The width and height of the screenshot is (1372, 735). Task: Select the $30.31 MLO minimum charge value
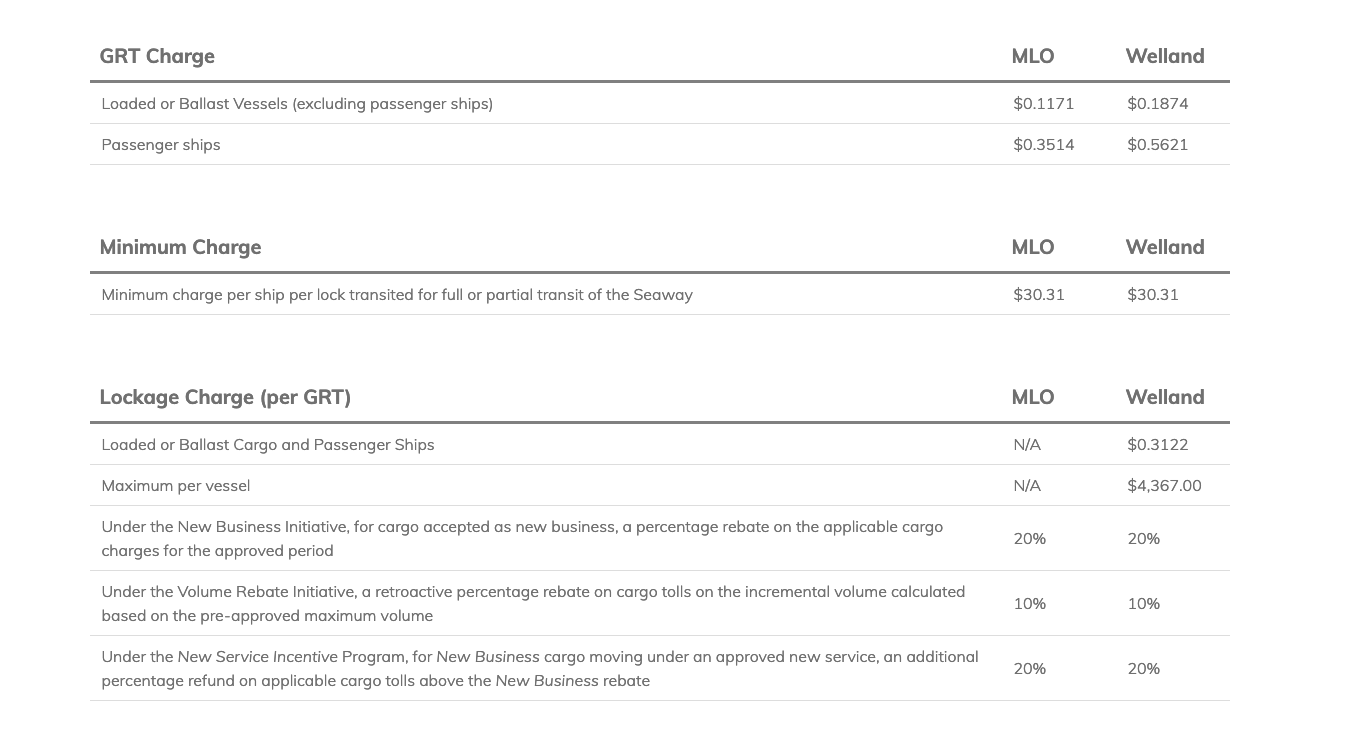[1039, 295]
